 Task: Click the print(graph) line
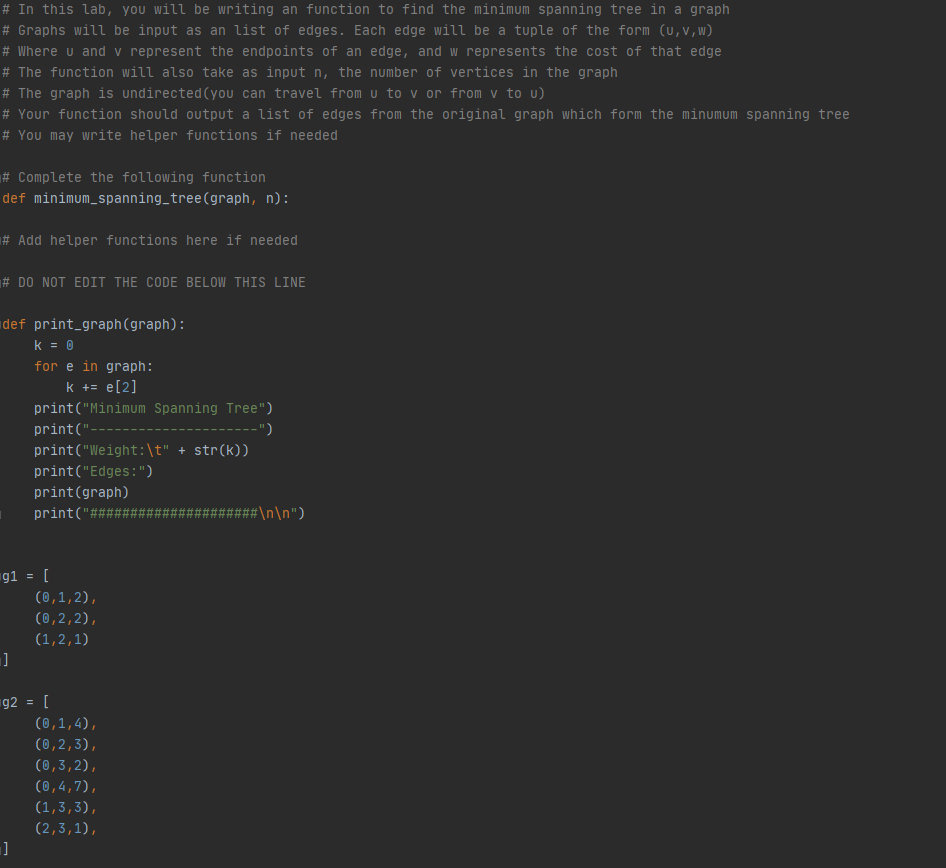tap(80, 492)
